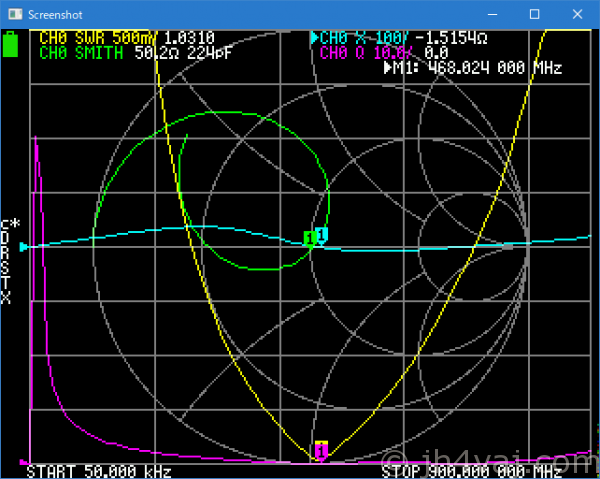600x479 pixels.
Task: Click the START 50.000 kHz frequency label
Action: [98, 471]
